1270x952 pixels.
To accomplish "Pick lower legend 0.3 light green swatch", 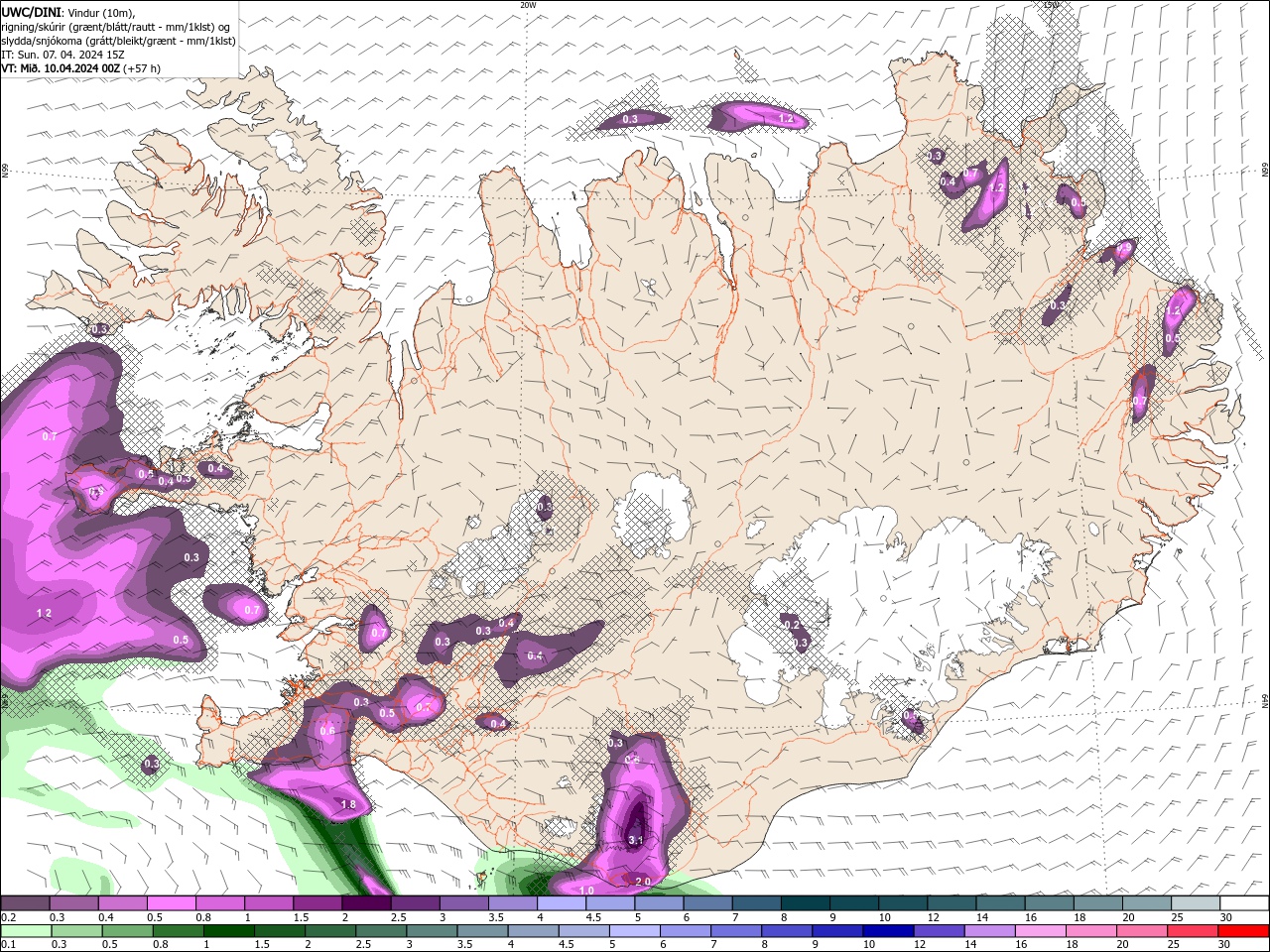I will [x=76, y=931].
